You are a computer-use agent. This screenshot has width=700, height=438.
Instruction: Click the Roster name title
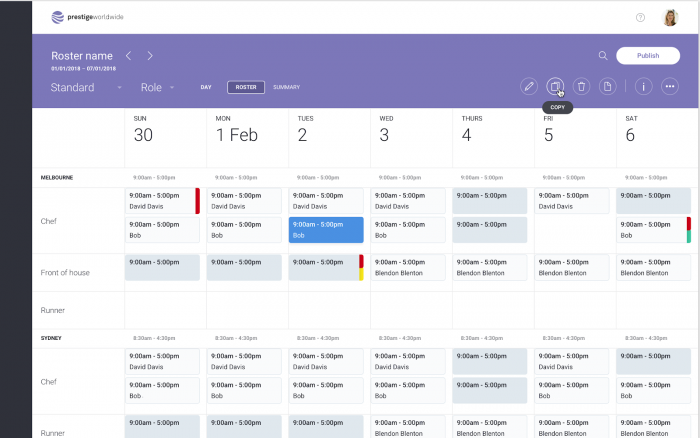click(82, 56)
